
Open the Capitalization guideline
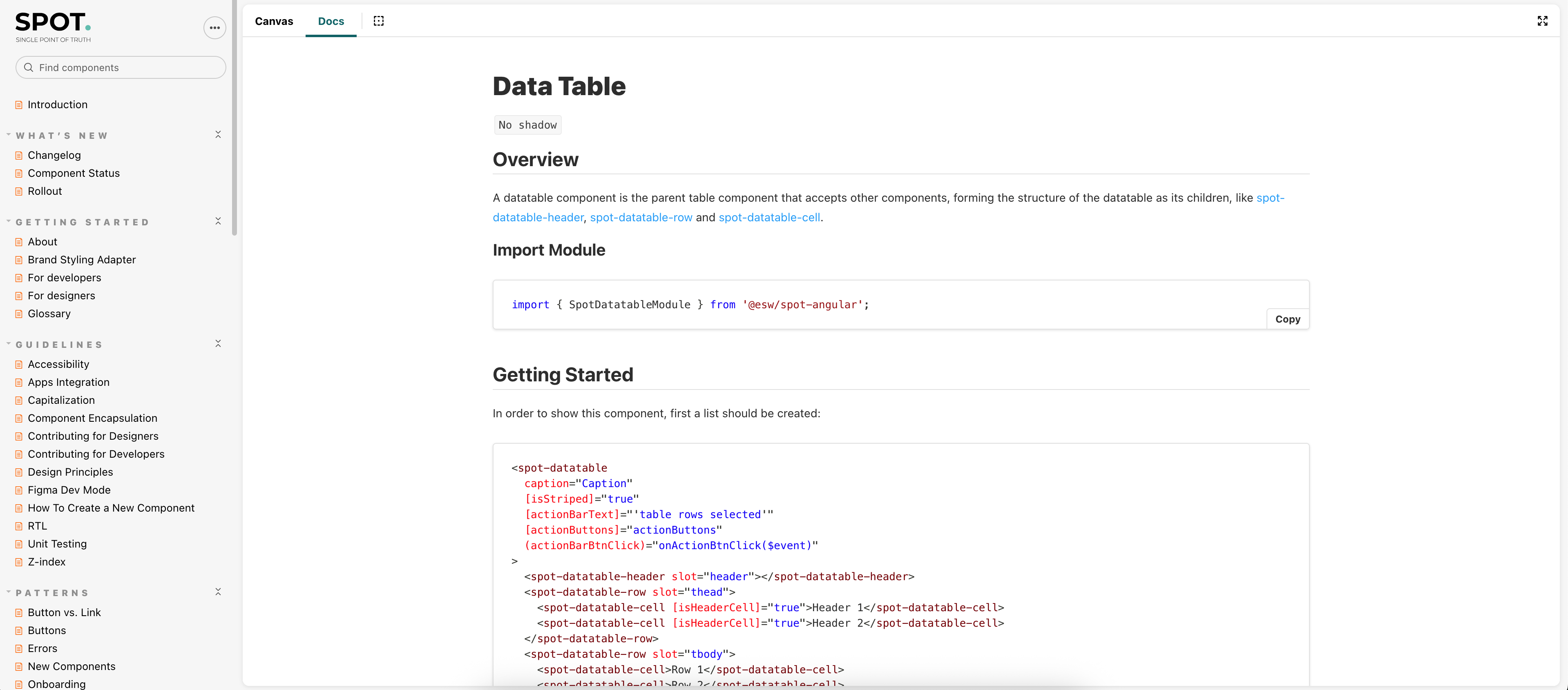pos(61,401)
